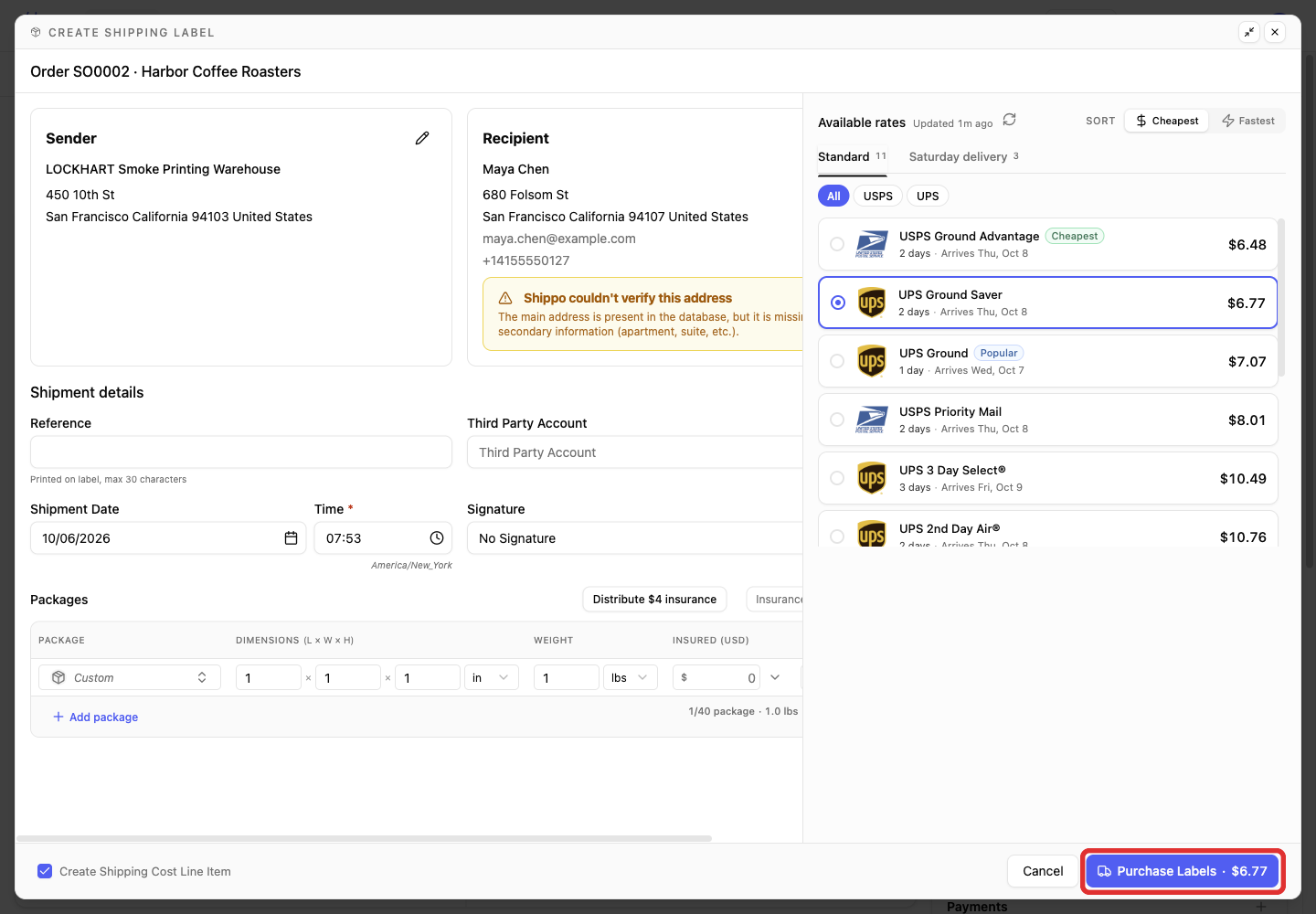This screenshot has width=1316, height=914.
Task: Click the horizontal scrollbar under packages
Action: point(364,838)
